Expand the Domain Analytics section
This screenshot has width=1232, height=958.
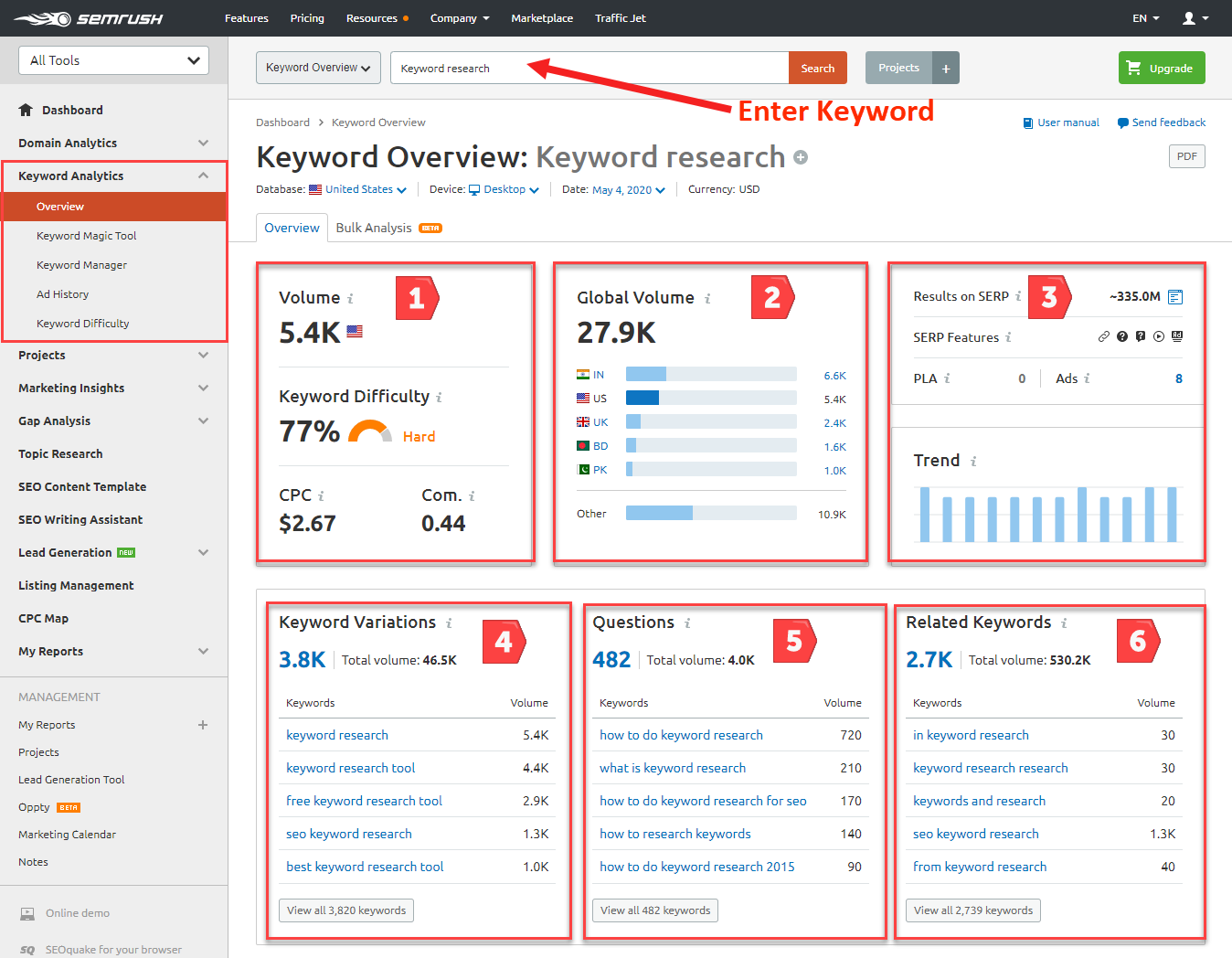click(203, 144)
